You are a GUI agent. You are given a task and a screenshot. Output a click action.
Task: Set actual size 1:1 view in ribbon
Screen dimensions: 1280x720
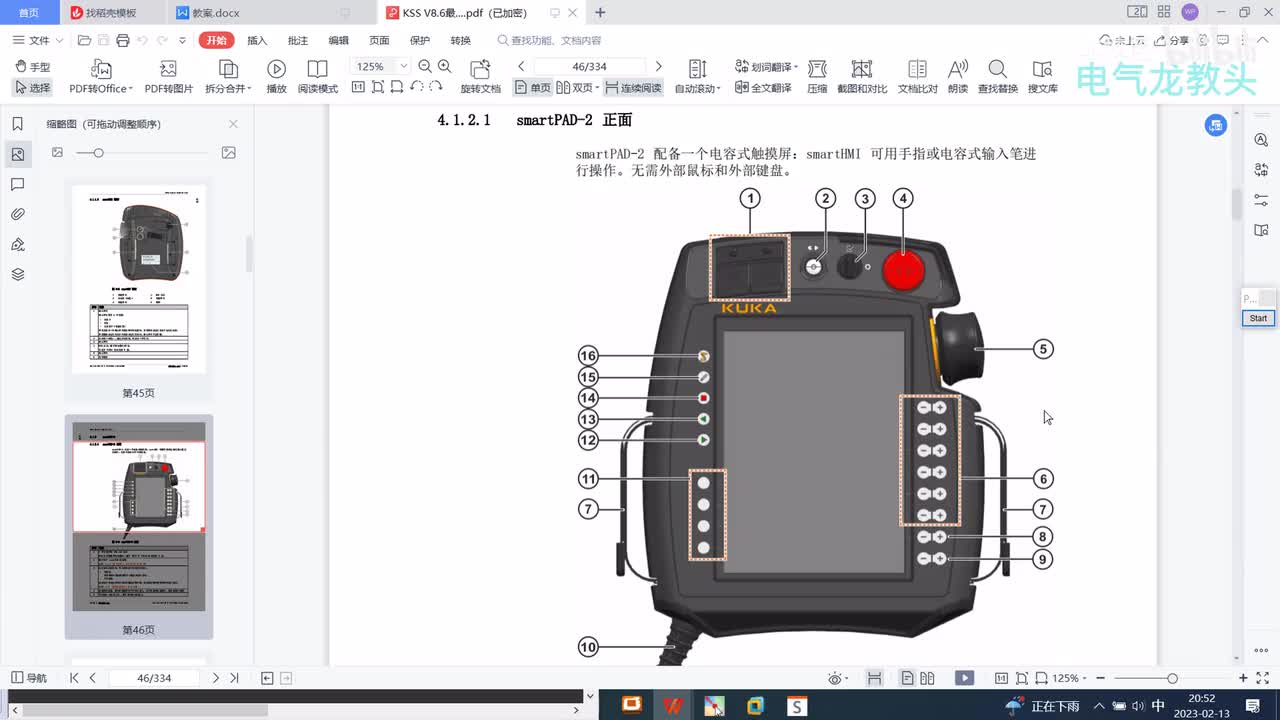[358, 87]
